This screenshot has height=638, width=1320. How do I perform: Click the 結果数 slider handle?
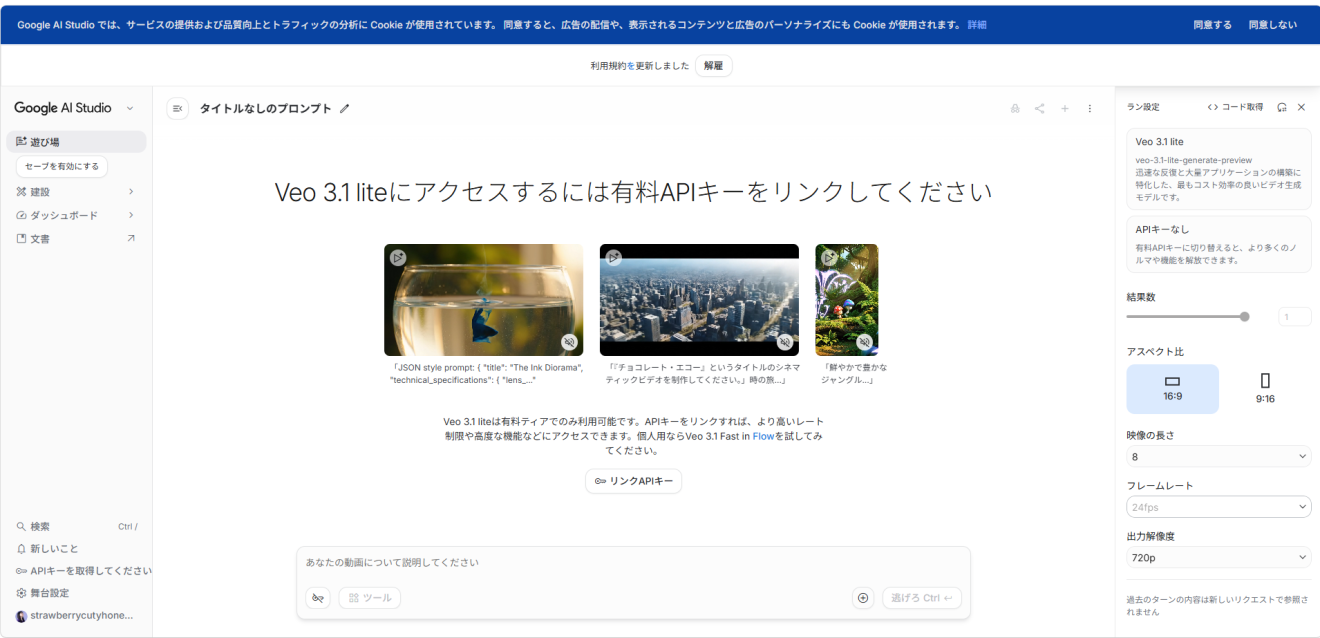click(x=1243, y=316)
